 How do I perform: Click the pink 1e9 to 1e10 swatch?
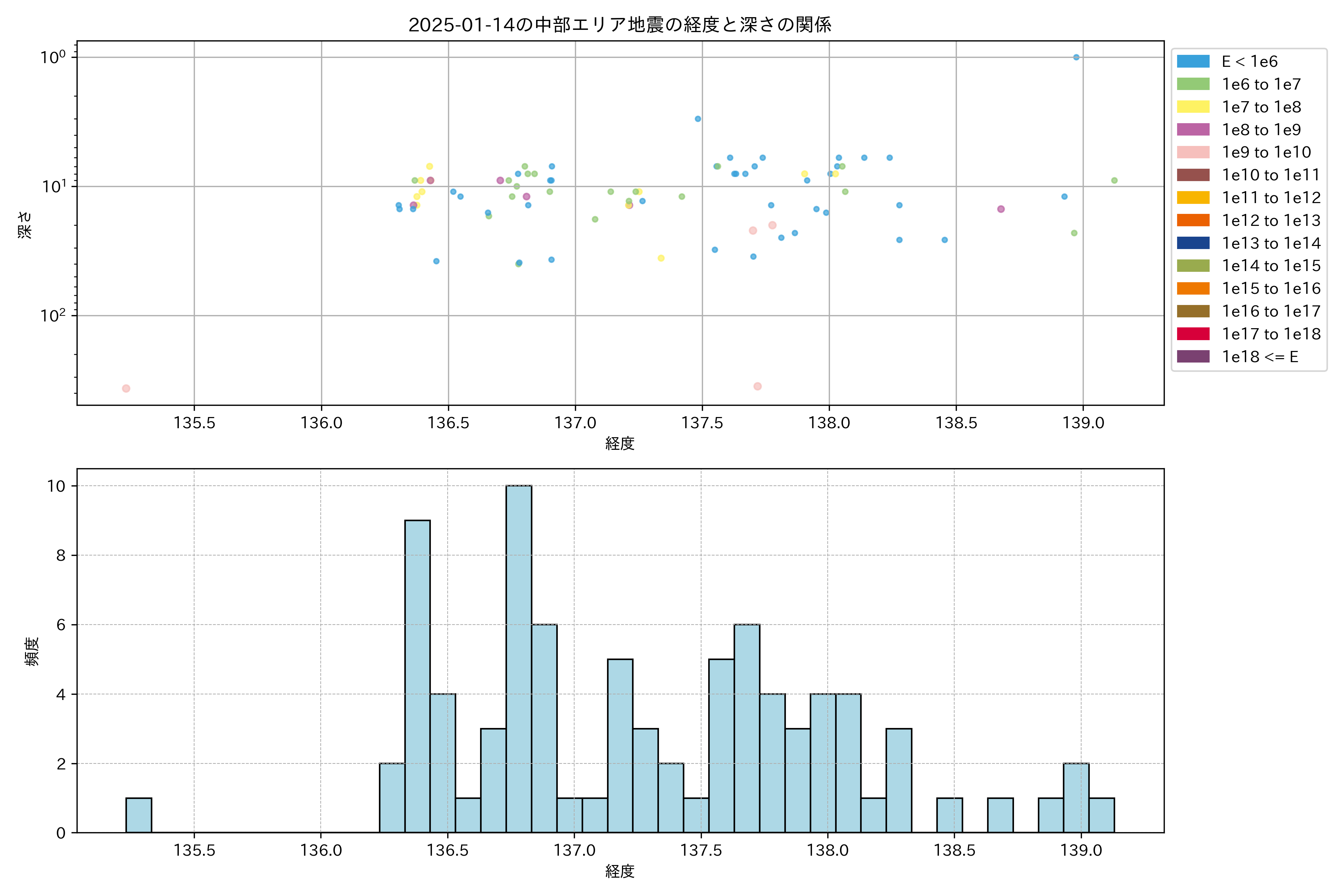1192,152
